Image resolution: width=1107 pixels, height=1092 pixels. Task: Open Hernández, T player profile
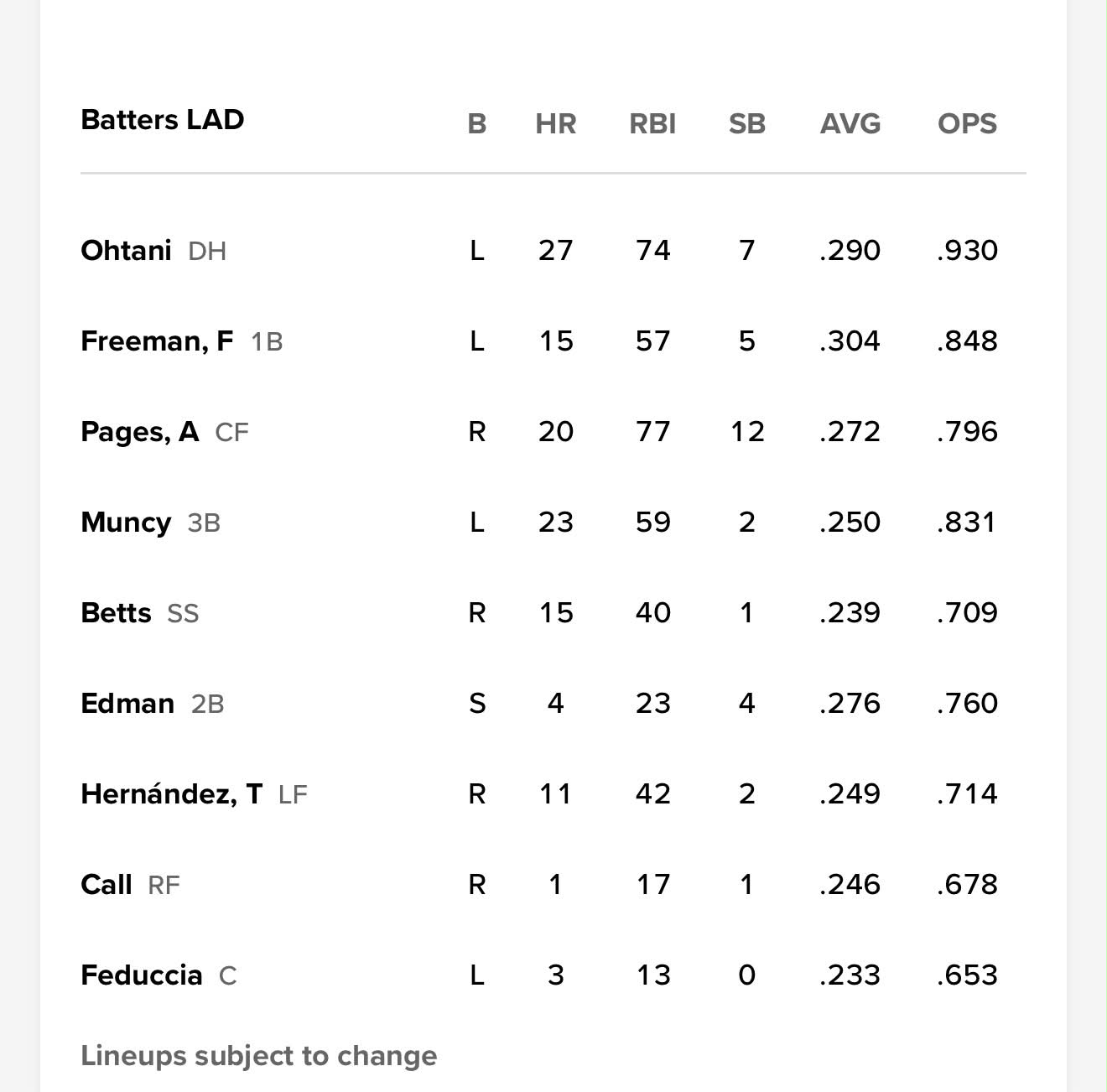172,793
